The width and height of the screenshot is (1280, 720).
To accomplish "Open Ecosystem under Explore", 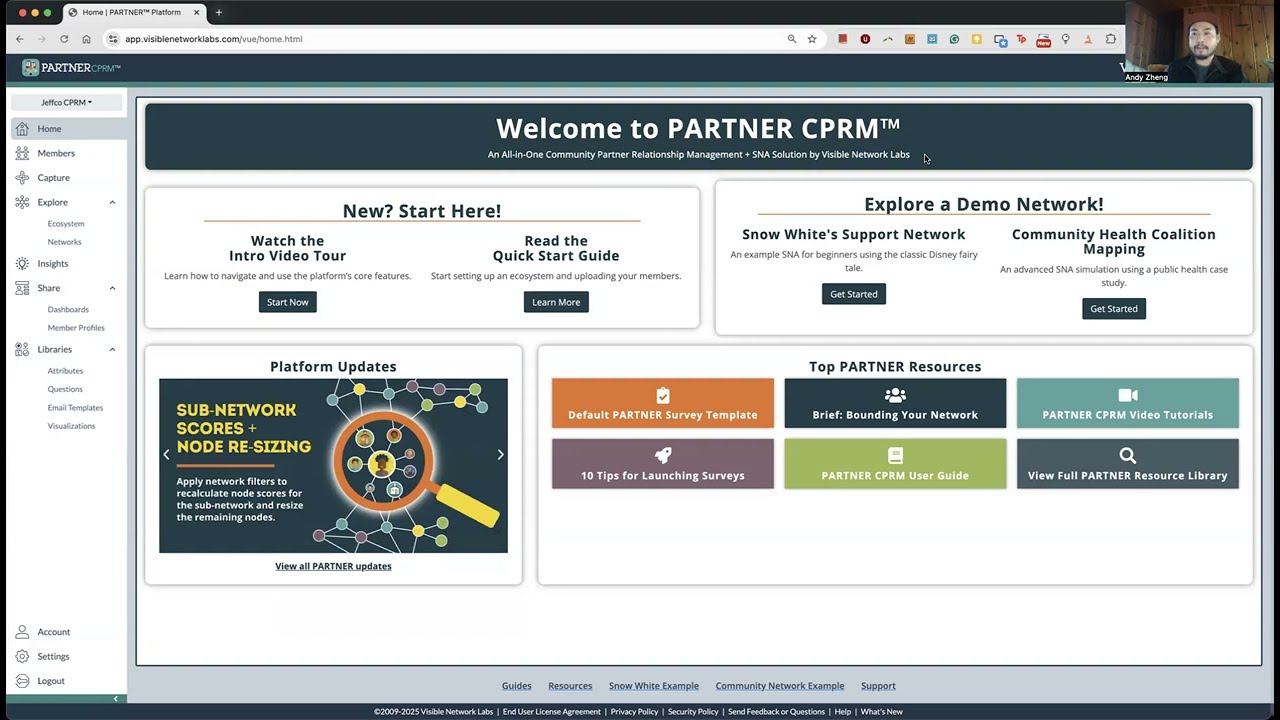I will pyautogui.click(x=66, y=224).
